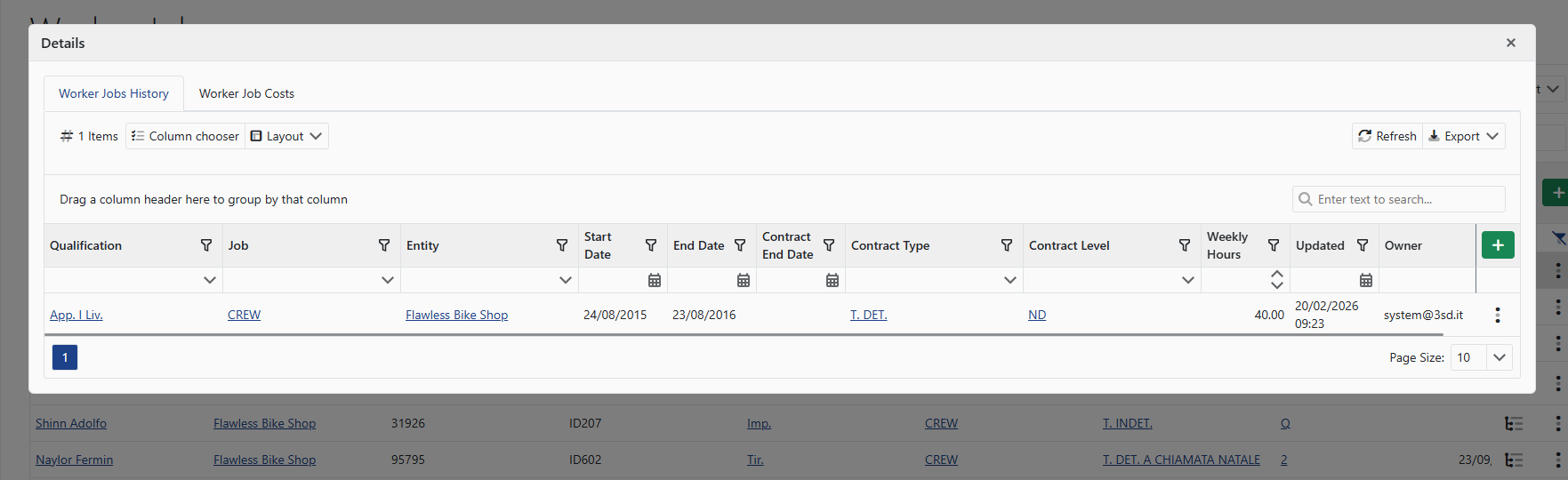Click the green add row plus button
Screen dimensions: 1568x480
[1498, 245]
